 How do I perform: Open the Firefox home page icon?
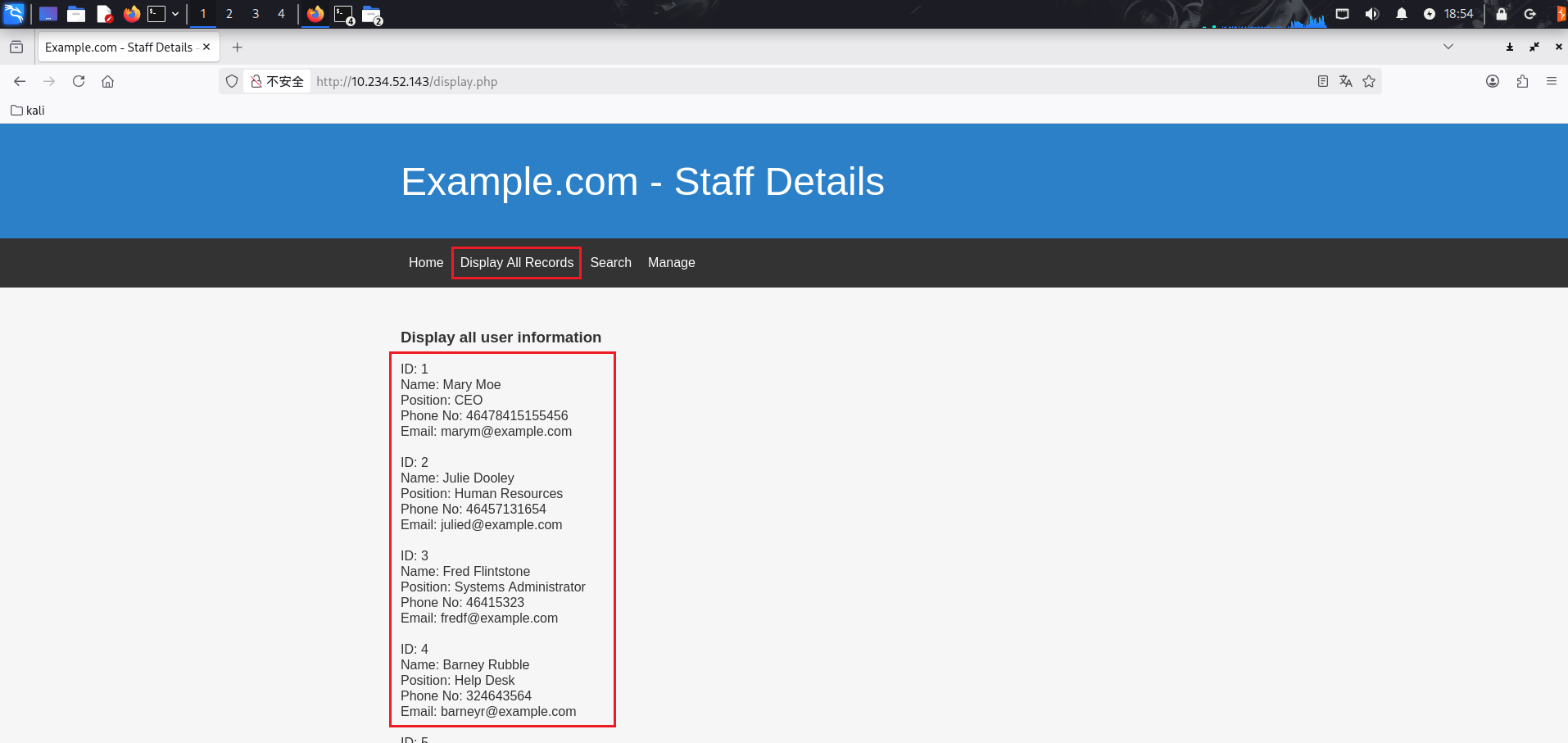point(107,81)
